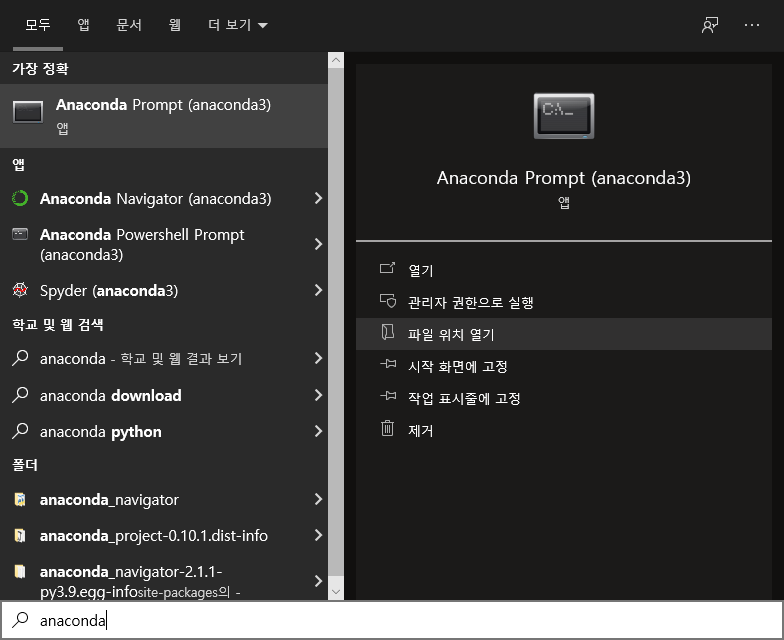Click the 시작 화면에 고정 pin icon
Viewport: 784px width, 640px height.
(388, 364)
